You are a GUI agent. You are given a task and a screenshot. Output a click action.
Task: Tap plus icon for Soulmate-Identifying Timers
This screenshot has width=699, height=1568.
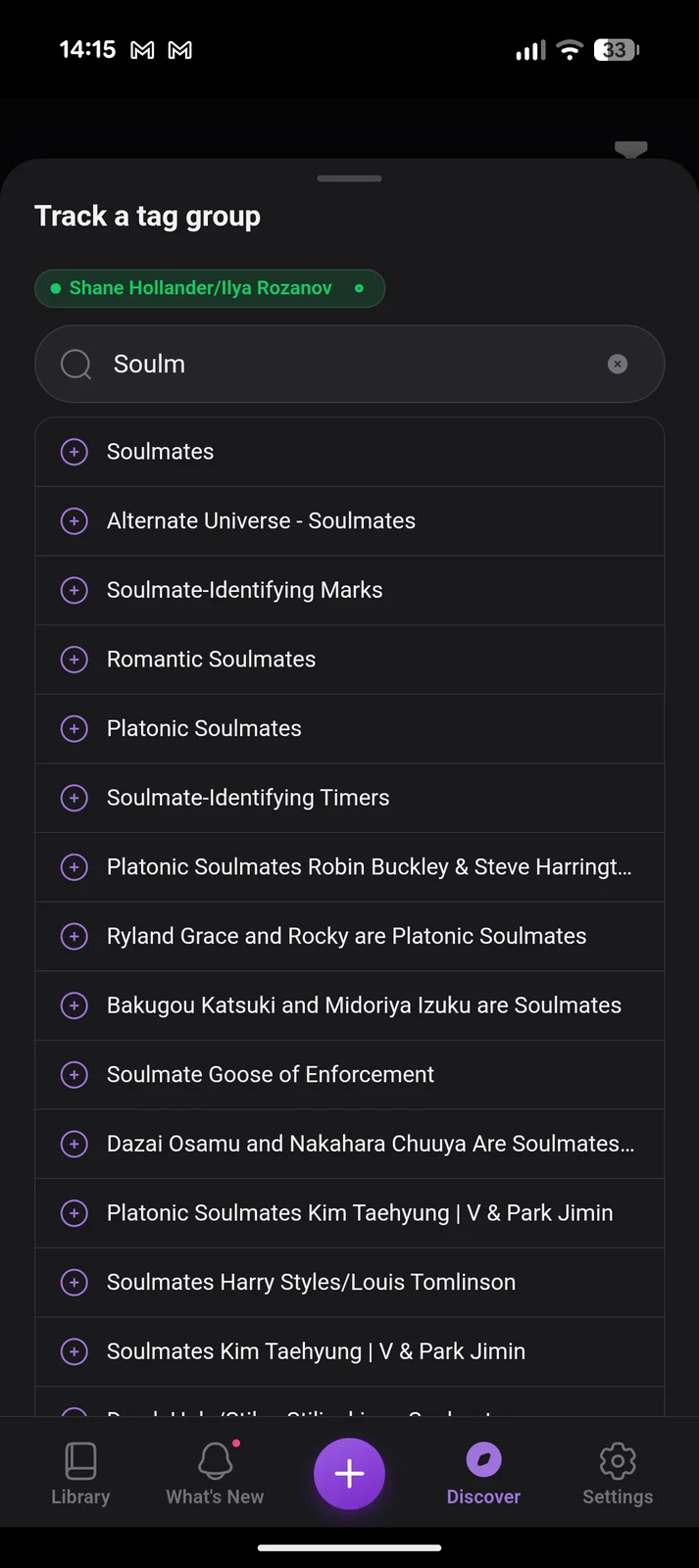pyautogui.click(x=75, y=798)
